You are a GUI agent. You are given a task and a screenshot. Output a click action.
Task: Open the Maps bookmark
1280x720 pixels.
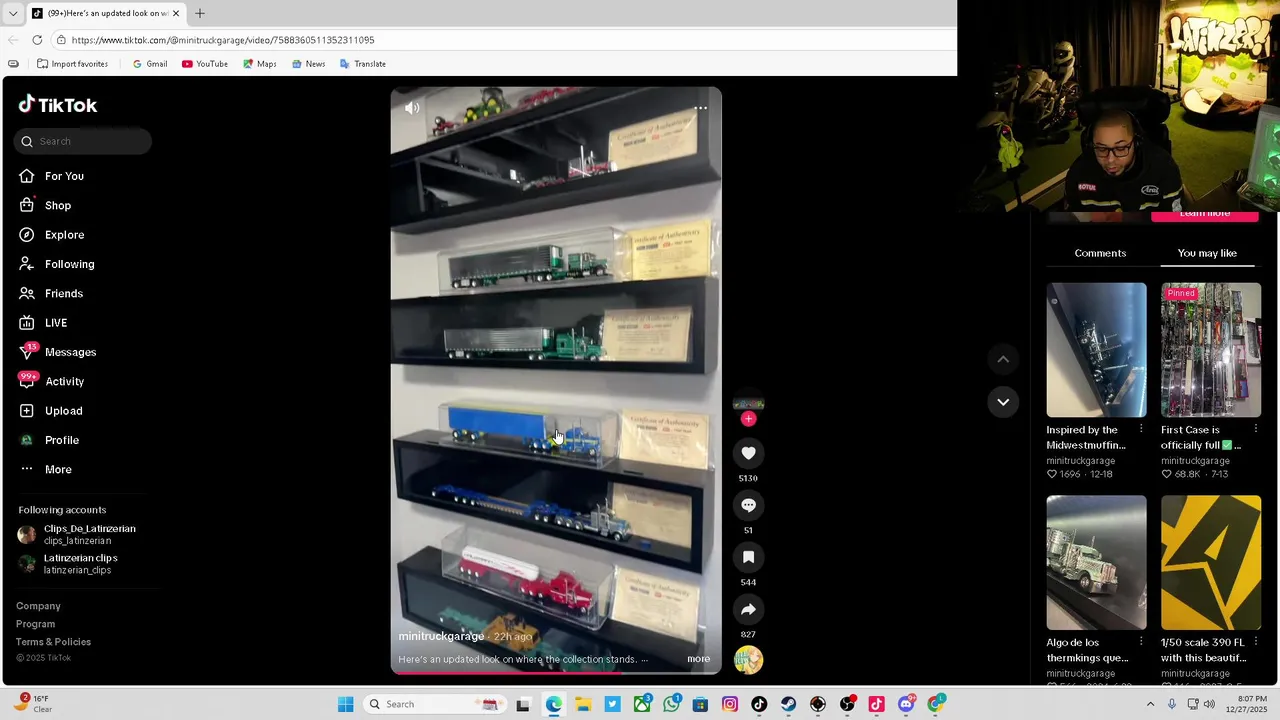coord(260,64)
